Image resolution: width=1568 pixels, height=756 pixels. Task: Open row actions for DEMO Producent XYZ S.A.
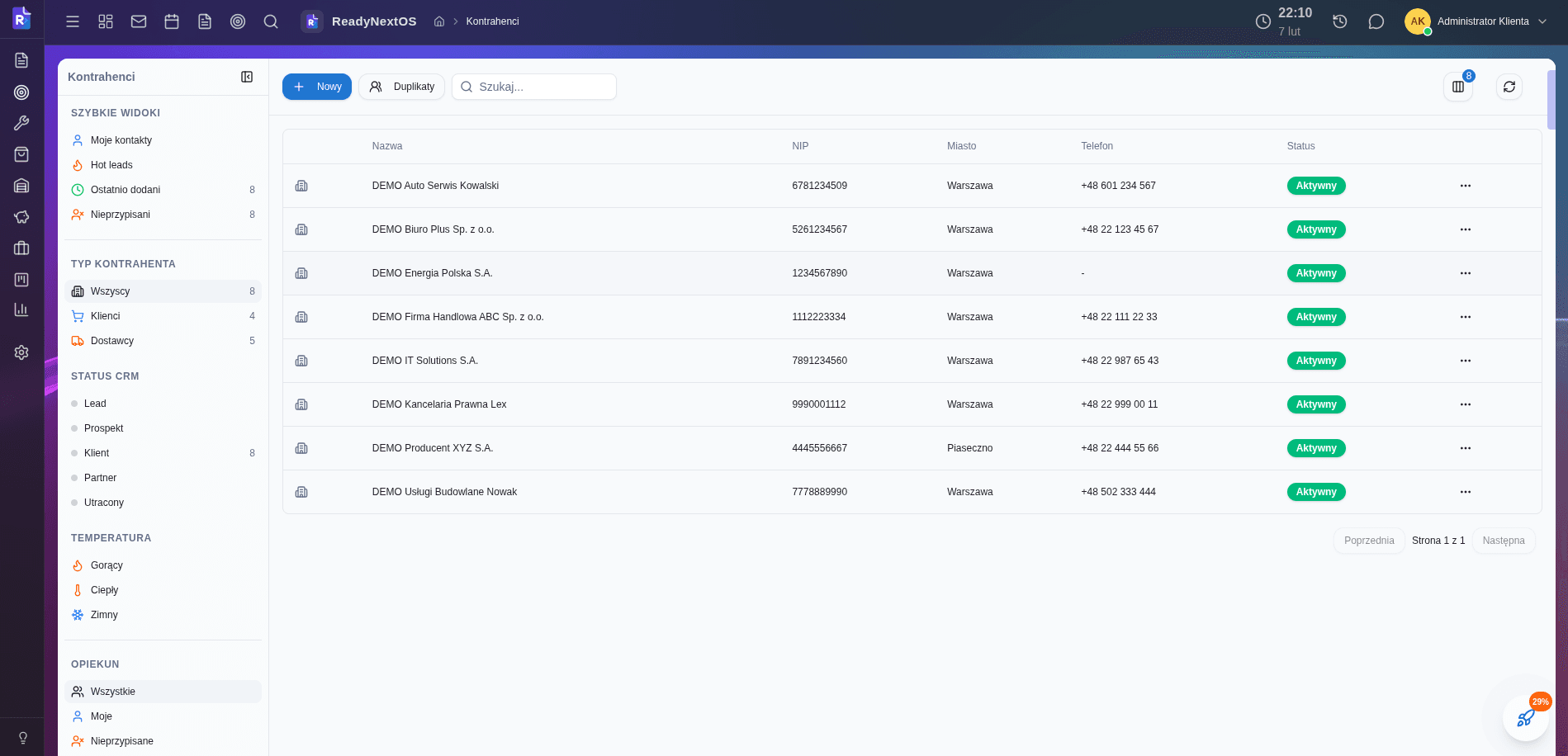point(1465,448)
